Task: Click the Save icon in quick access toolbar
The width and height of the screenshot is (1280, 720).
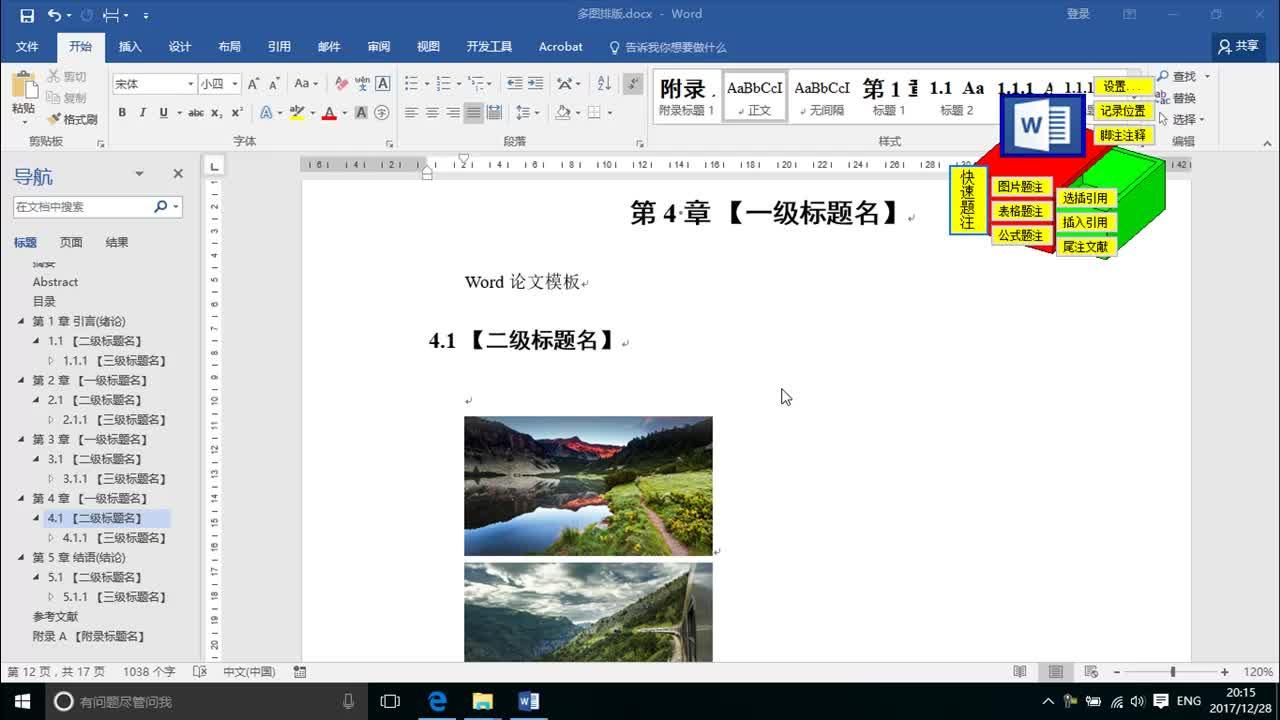Action: tap(27, 15)
